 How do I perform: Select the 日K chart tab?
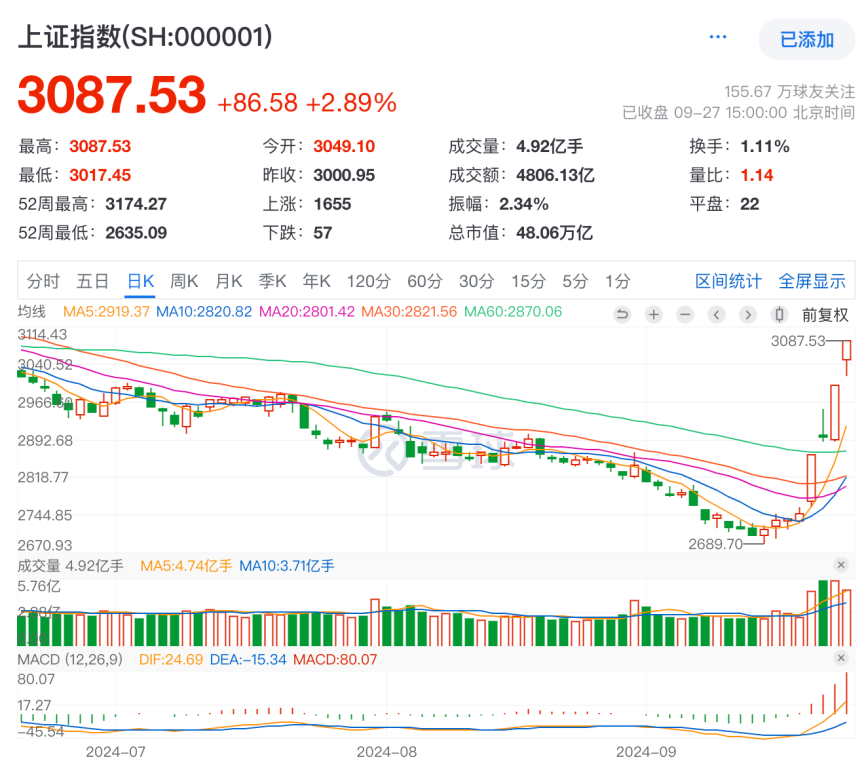(x=140, y=281)
